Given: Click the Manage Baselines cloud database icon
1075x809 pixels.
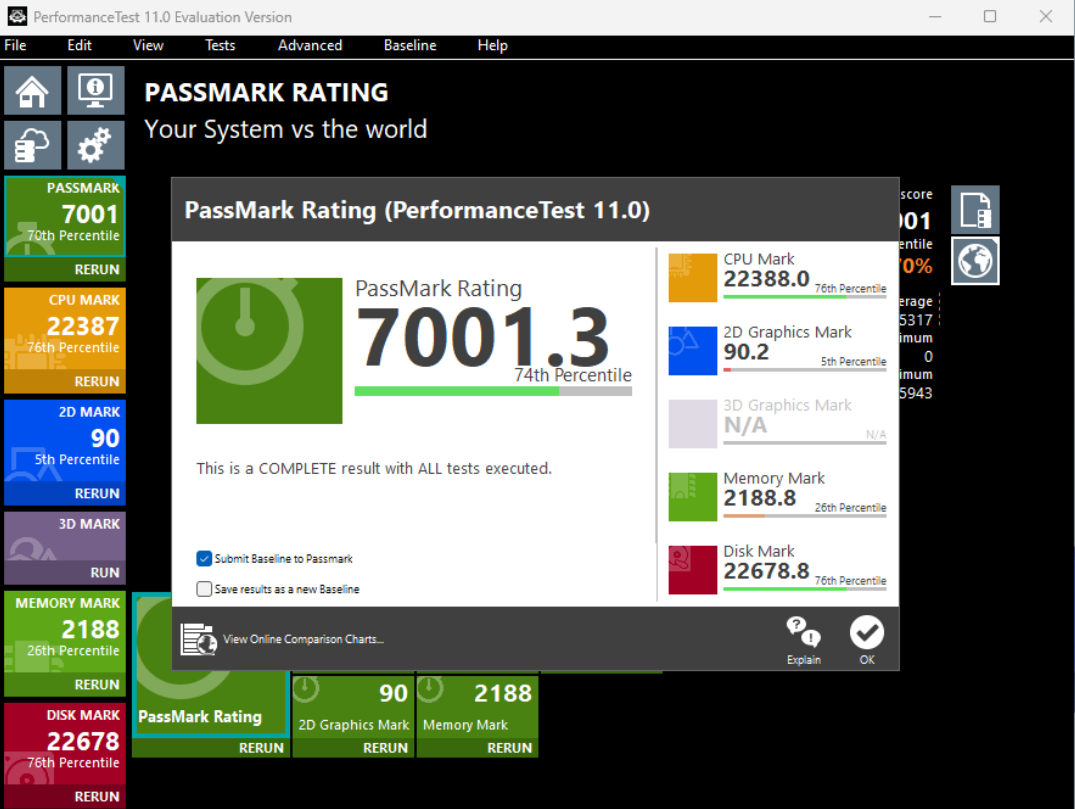Looking at the screenshot, I should 32,144.
